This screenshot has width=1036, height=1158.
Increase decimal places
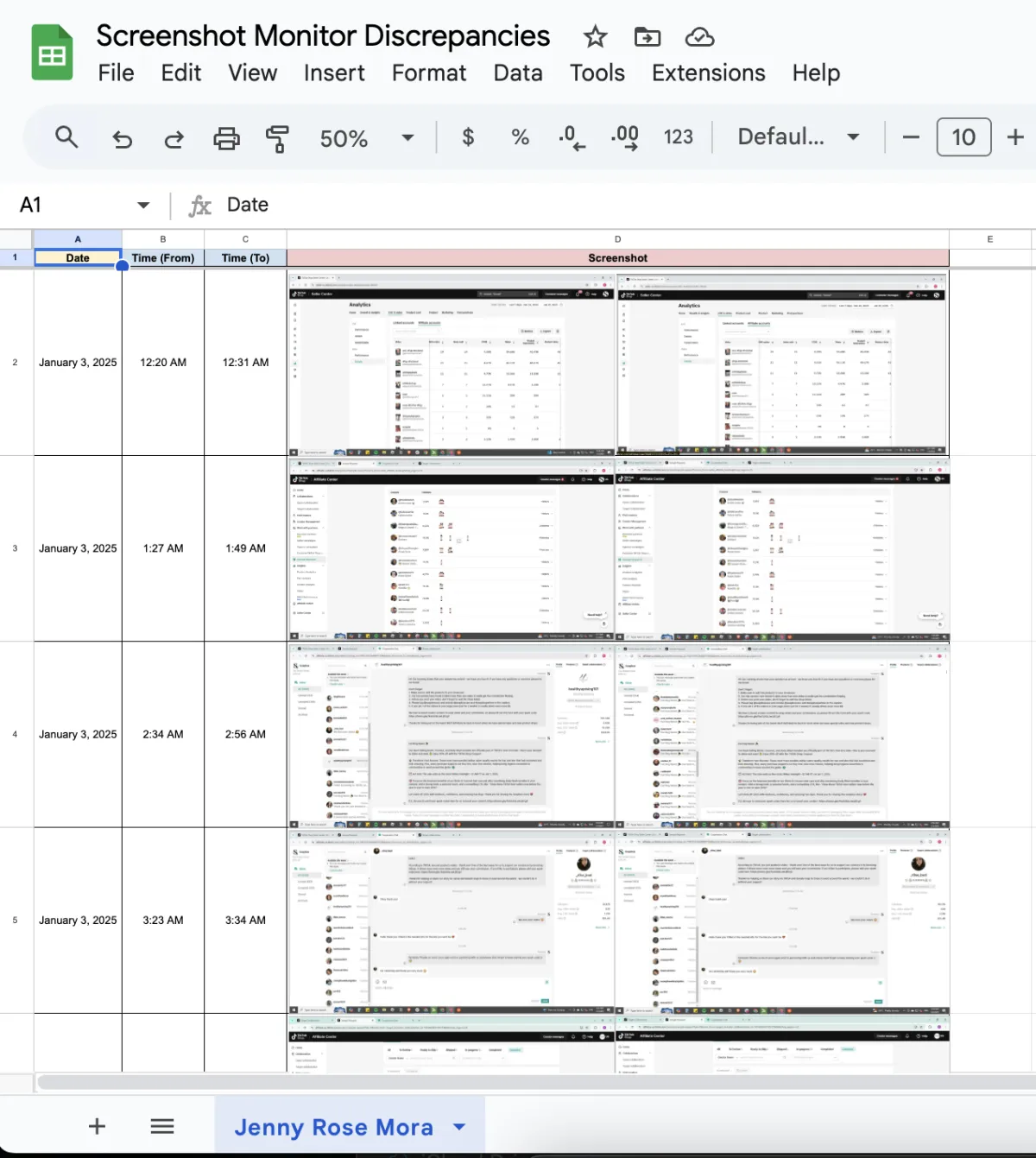tap(624, 137)
